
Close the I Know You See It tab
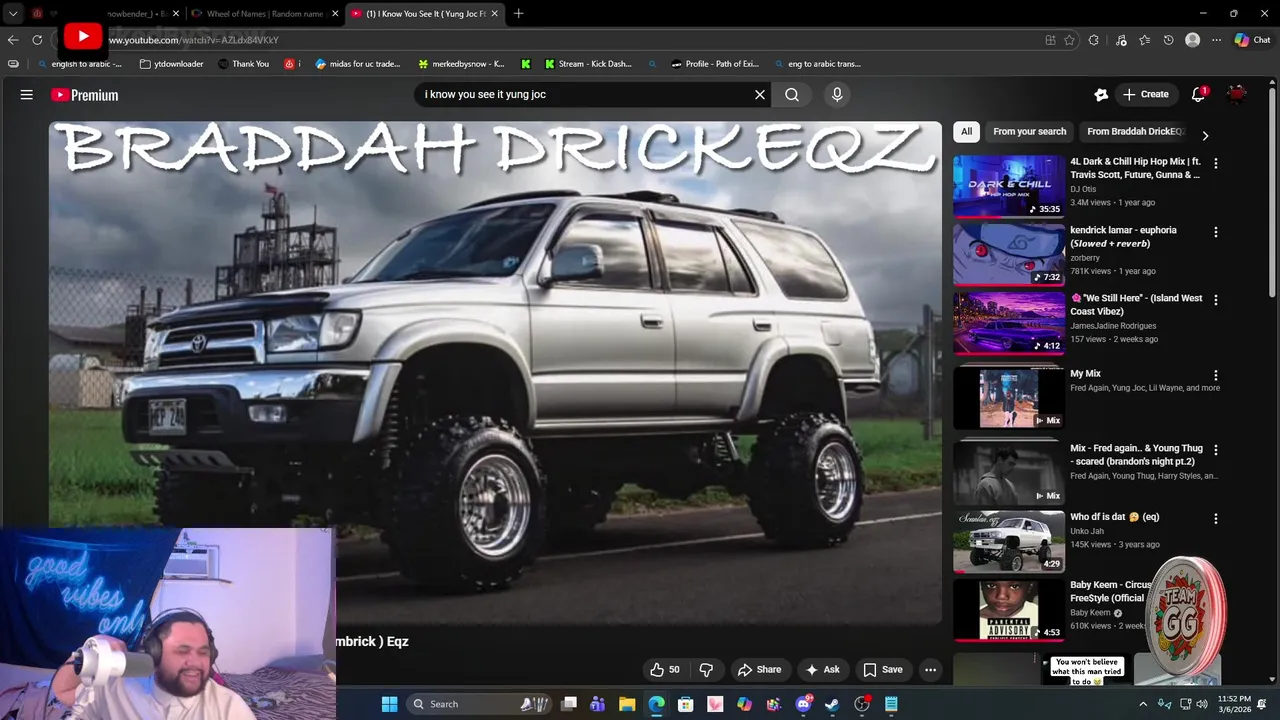tap(494, 14)
